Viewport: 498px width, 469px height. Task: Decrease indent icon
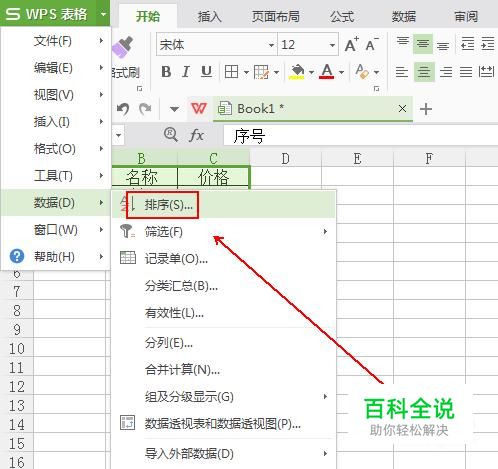[467, 44]
